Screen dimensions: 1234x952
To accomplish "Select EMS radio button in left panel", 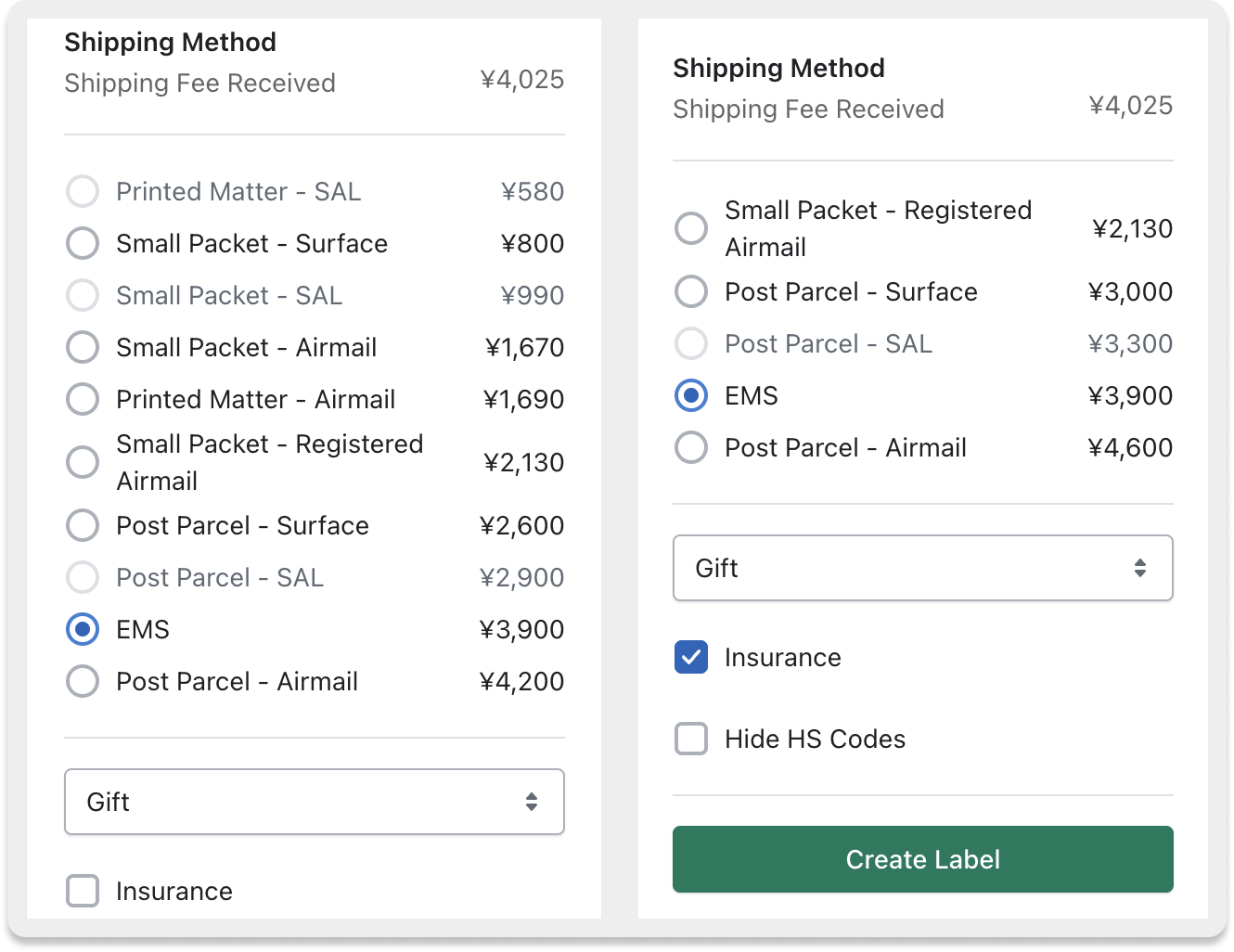I will coord(83,630).
